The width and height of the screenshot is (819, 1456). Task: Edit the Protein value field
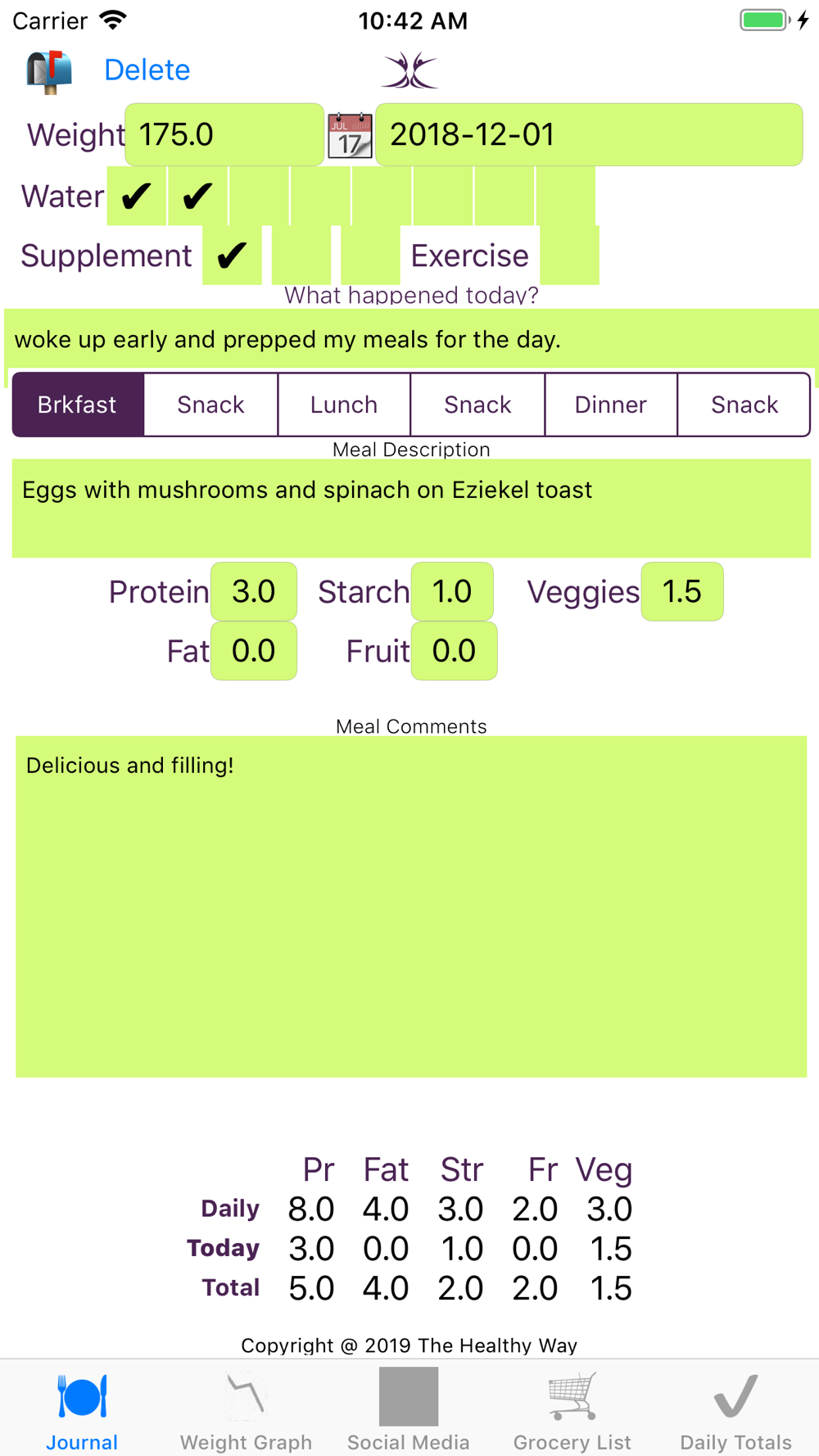click(x=254, y=591)
